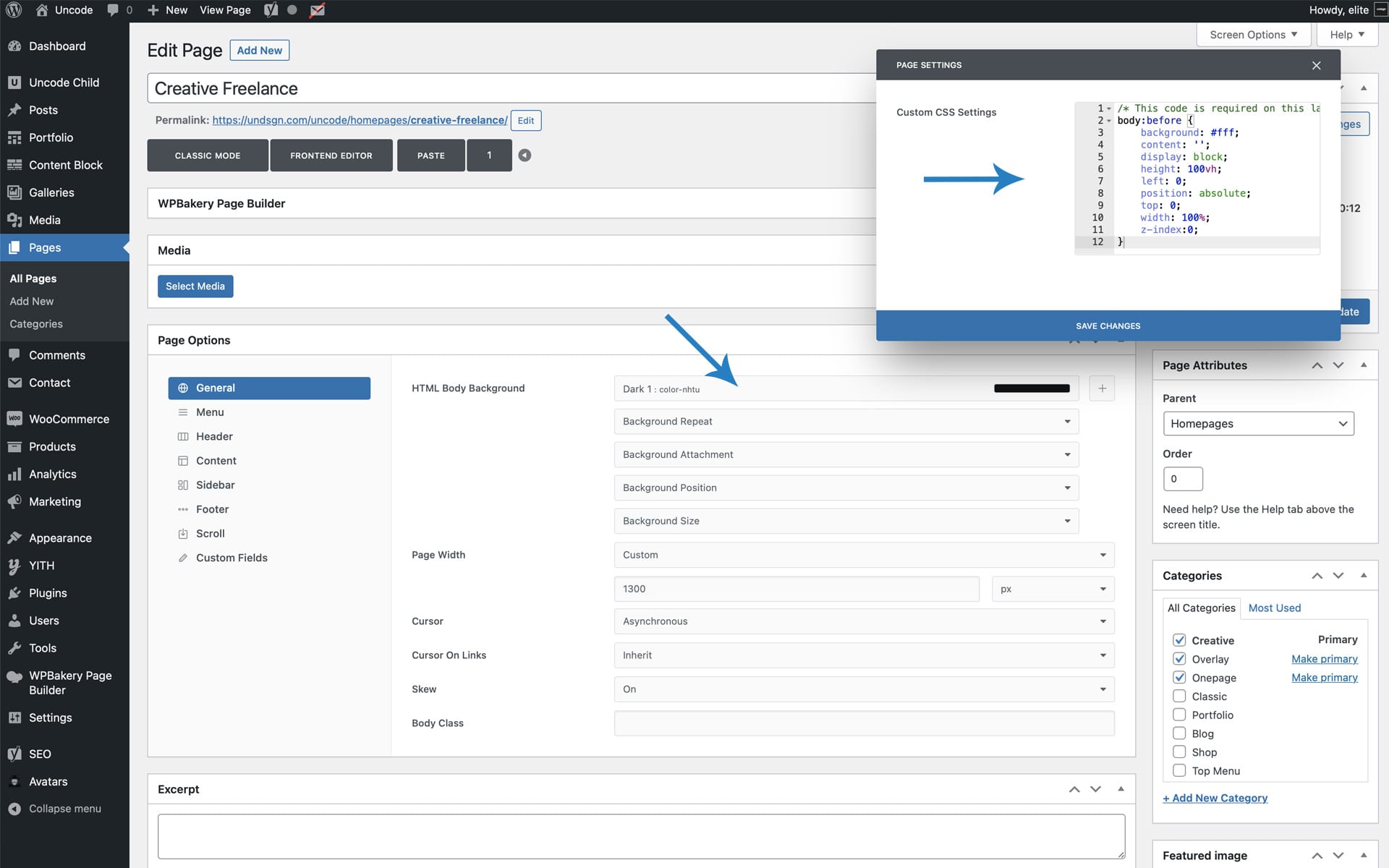
Task: Click the comments bubble in admin bar
Action: click(x=114, y=10)
